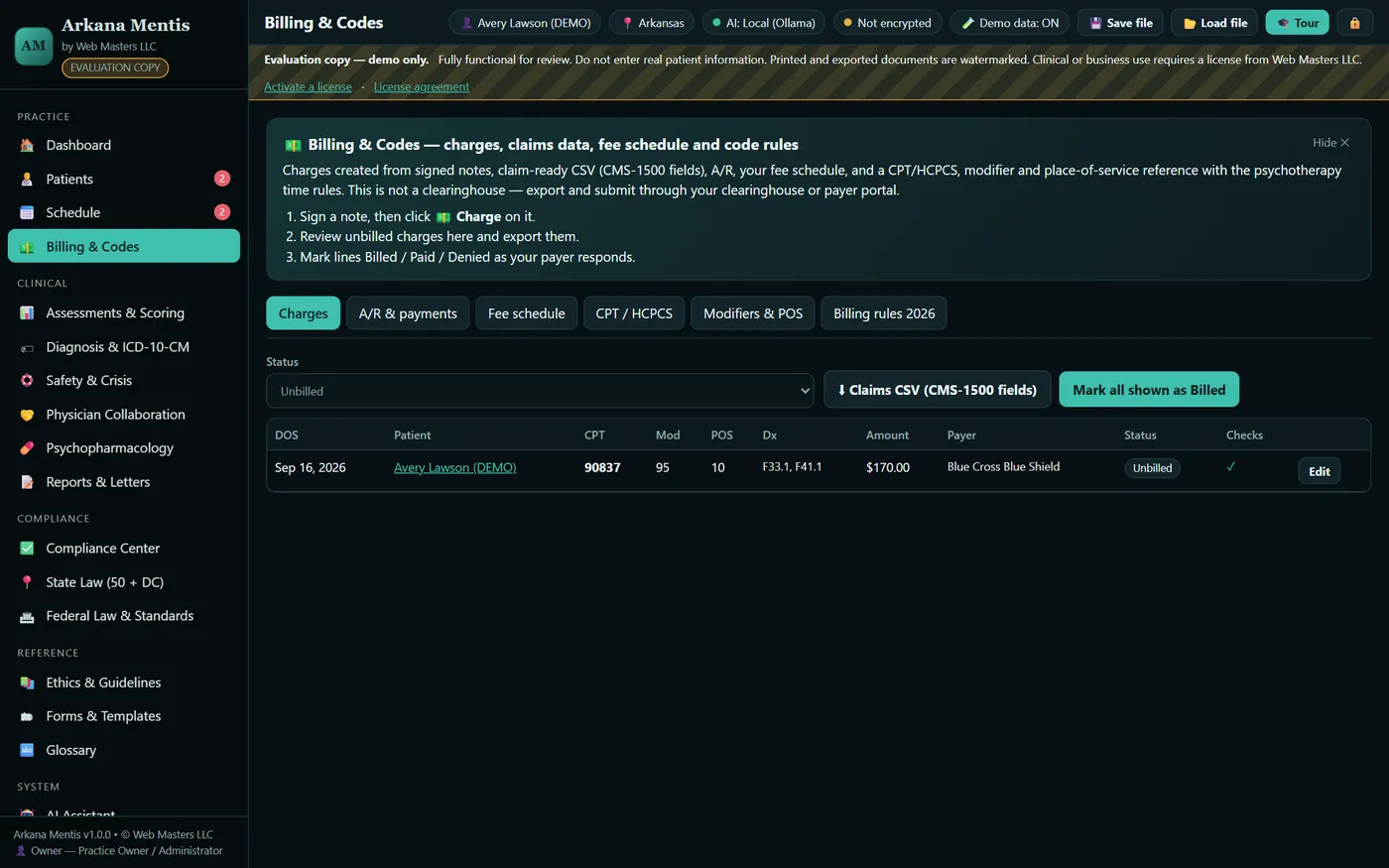The image size is (1389, 868).
Task: Open Compliance Center
Action: coord(124,549)
